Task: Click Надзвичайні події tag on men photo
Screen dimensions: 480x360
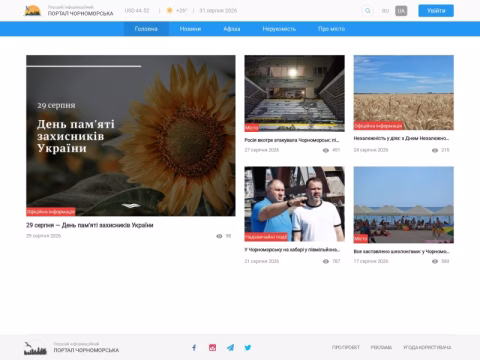Action: 266,237
